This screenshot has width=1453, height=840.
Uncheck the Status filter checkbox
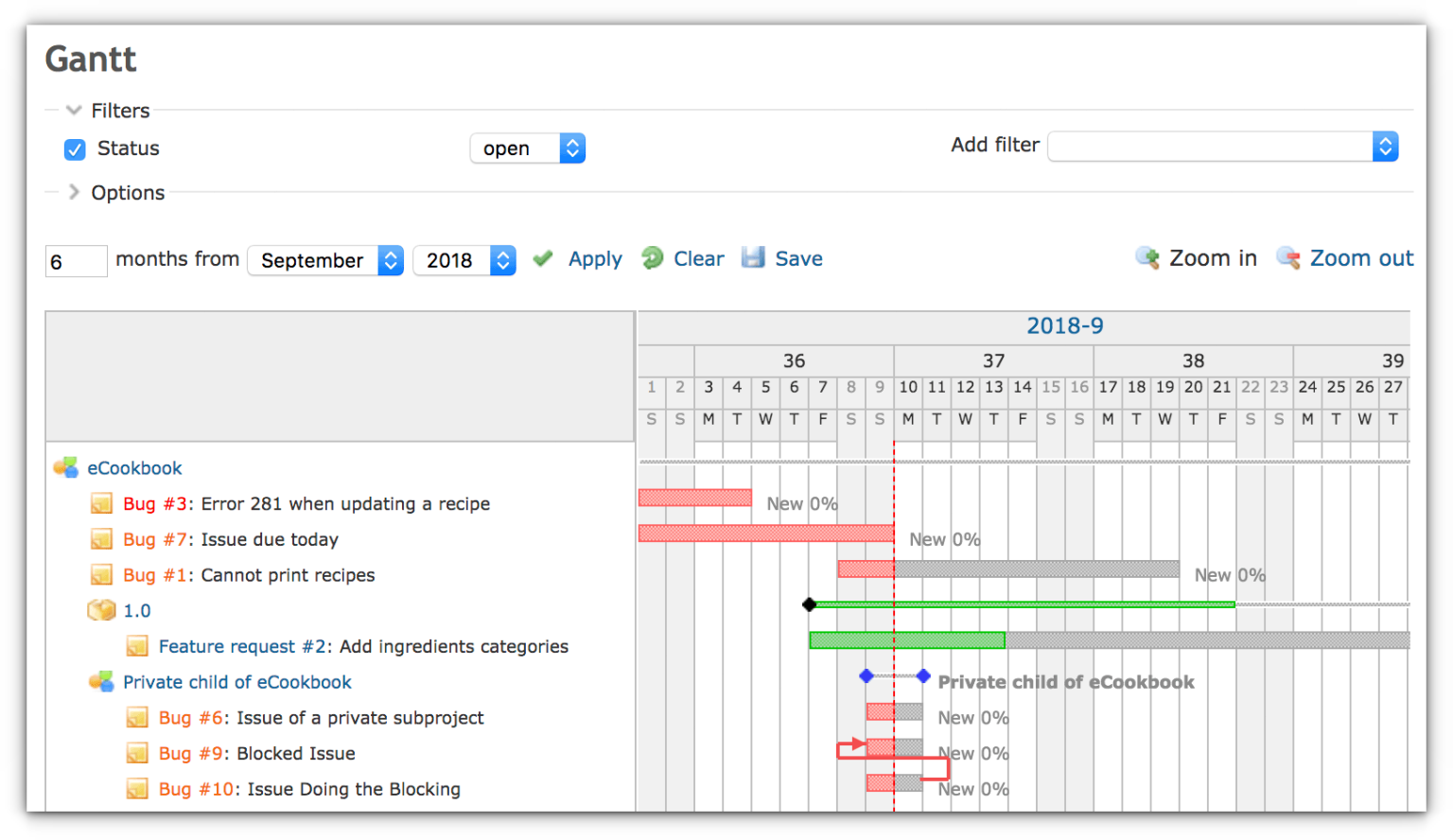[74, 149]
